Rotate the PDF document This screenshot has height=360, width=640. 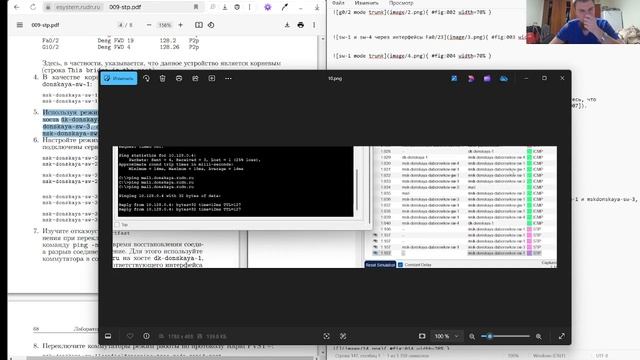(x=211, y=25)
